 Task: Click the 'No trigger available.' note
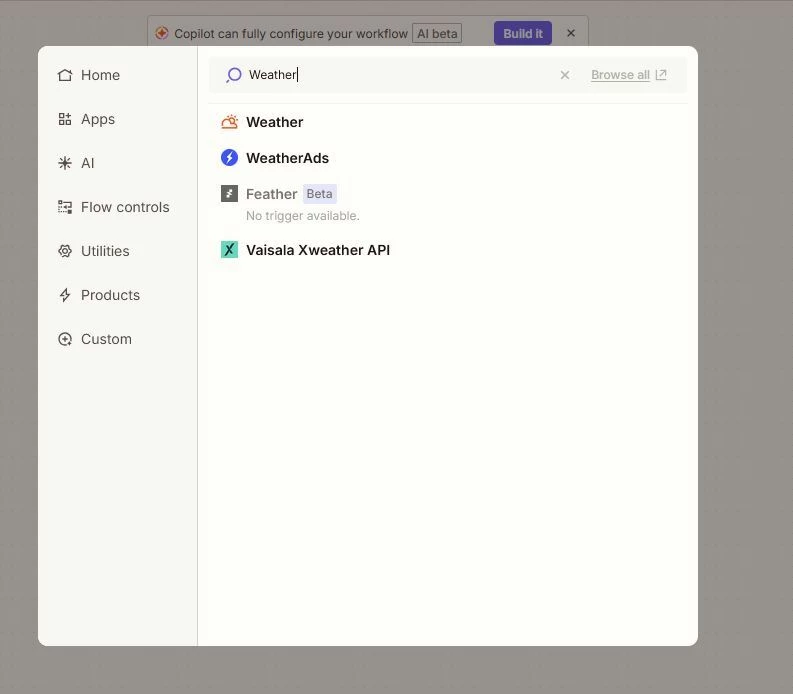click(302, 216)
